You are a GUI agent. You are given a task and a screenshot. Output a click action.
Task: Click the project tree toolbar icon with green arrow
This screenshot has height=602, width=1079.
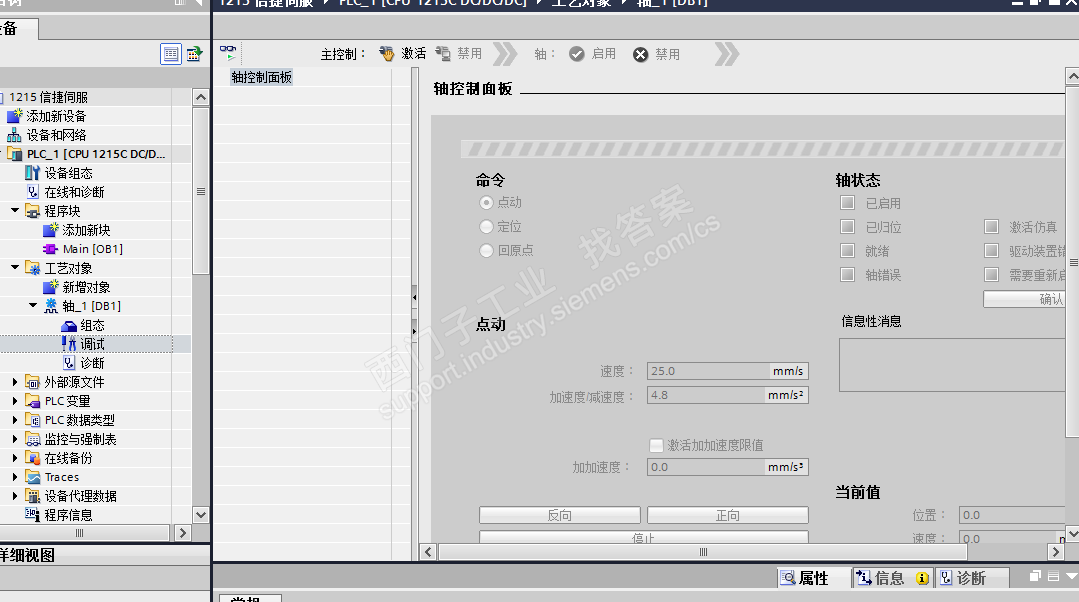(x=194, y=54)
